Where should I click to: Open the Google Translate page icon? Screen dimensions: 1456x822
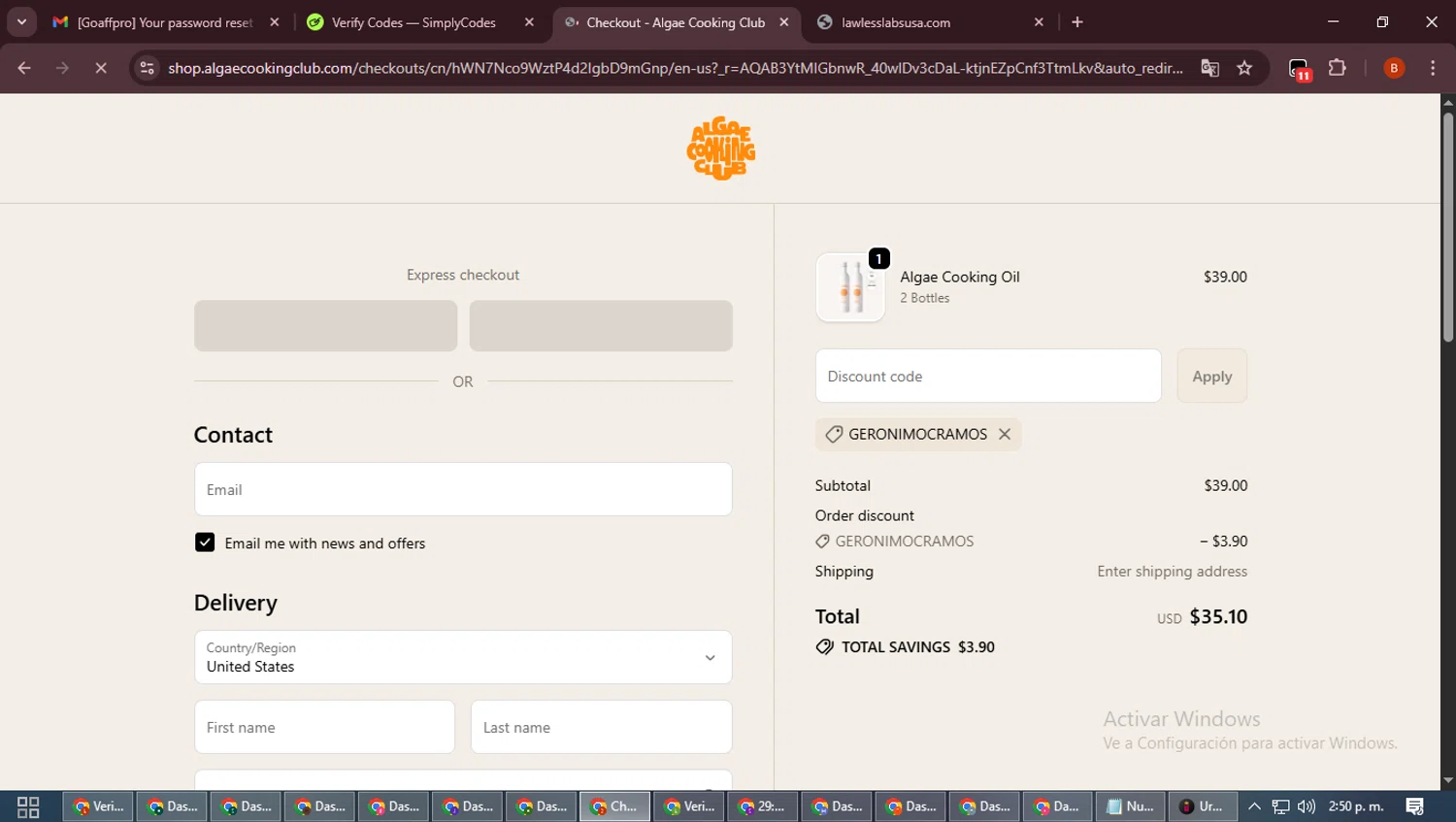[x=1209, y=68]
